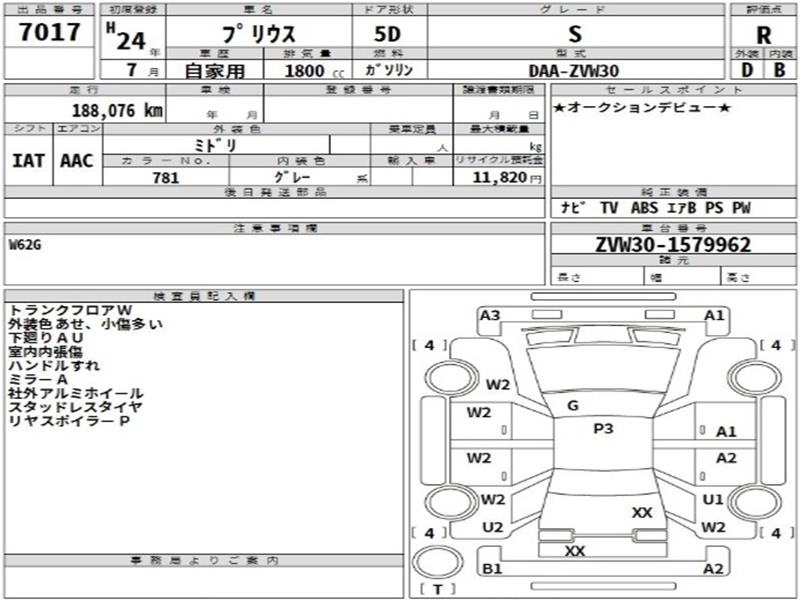Select the caution note W62G
This screenshot has height=600, width=800.
coord(25,245)
